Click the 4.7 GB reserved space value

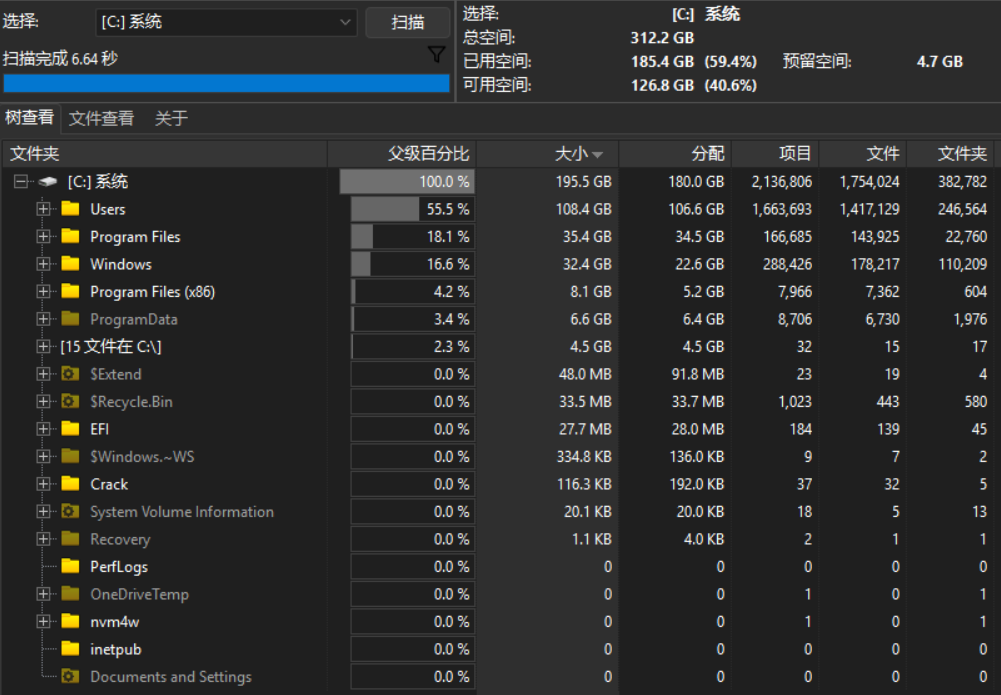pos(940,61)
